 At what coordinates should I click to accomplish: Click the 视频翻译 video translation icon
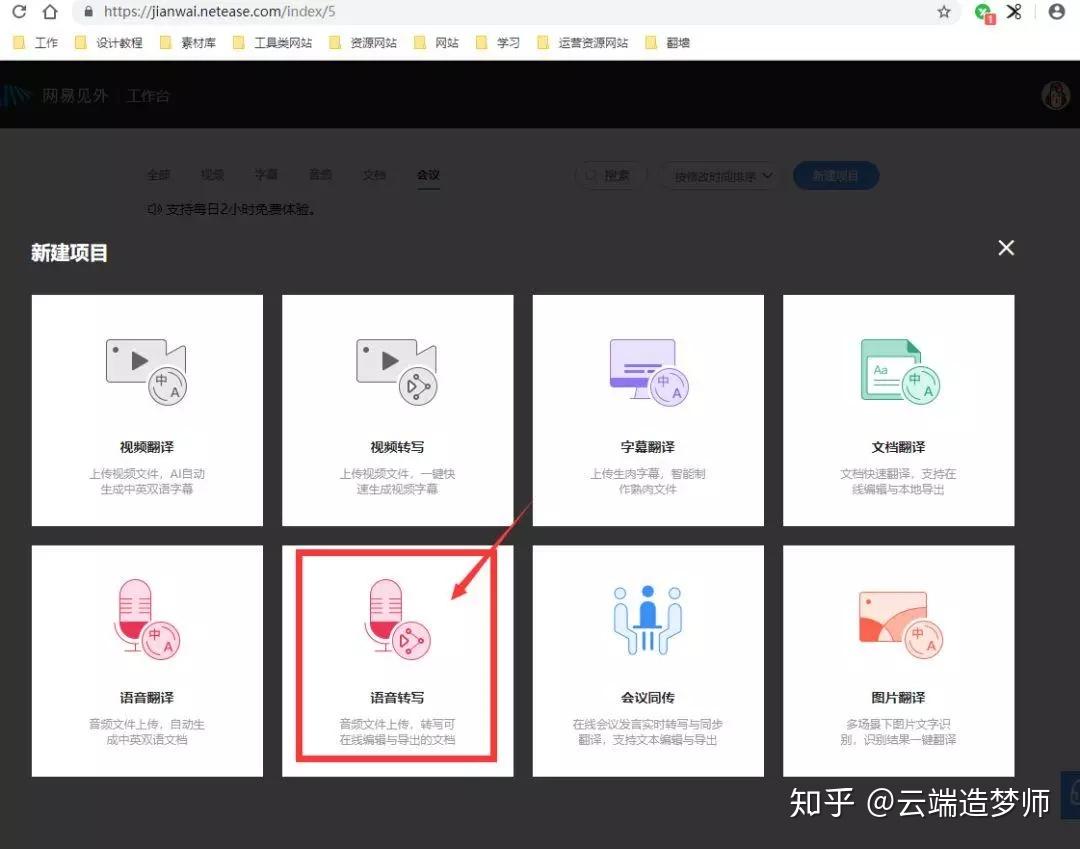tap(146, 371)
